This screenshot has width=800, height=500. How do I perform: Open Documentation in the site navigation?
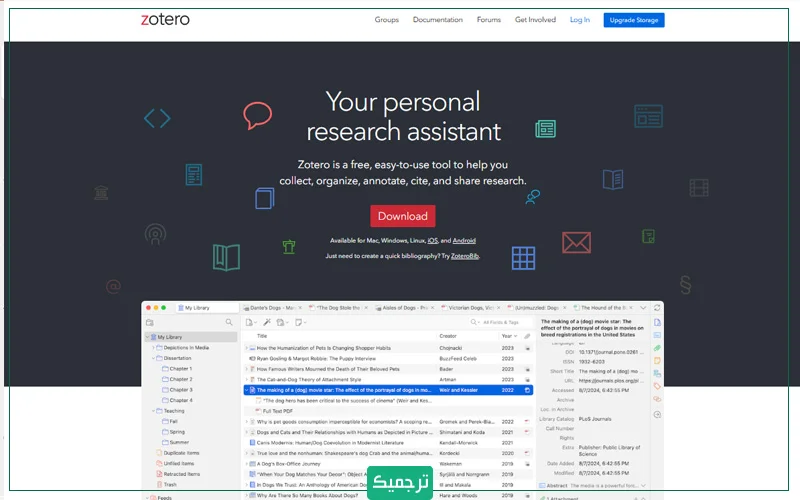tap(438, 20)
